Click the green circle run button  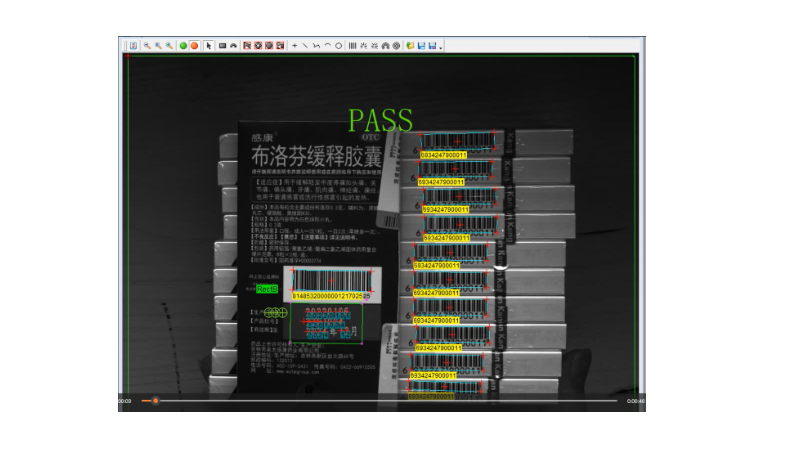pyautogui.click(x=183, y=46)
